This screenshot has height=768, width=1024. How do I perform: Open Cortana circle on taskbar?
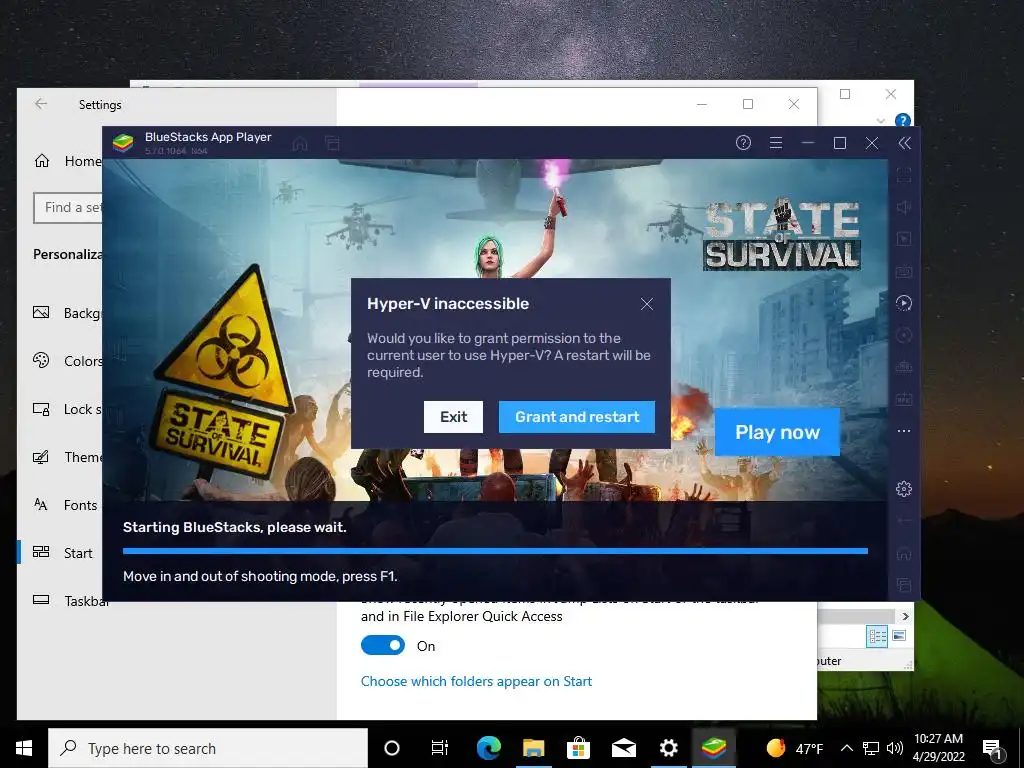[x=392, y=748]
